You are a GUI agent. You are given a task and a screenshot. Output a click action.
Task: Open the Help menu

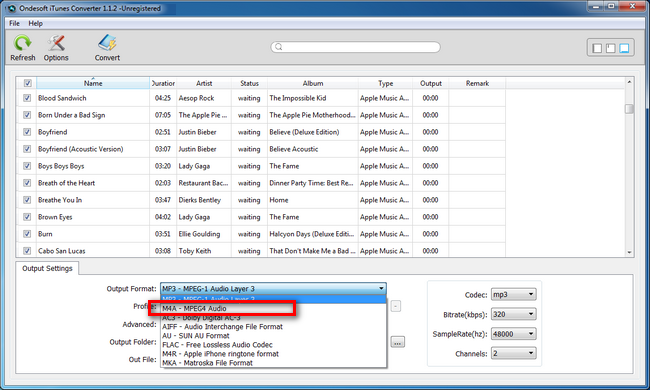pos(35,23)
